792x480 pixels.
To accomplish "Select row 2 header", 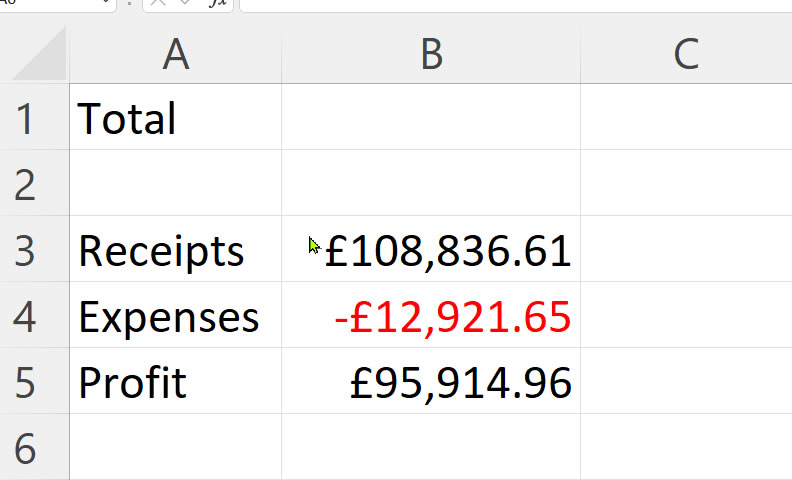I will (34, 183).
